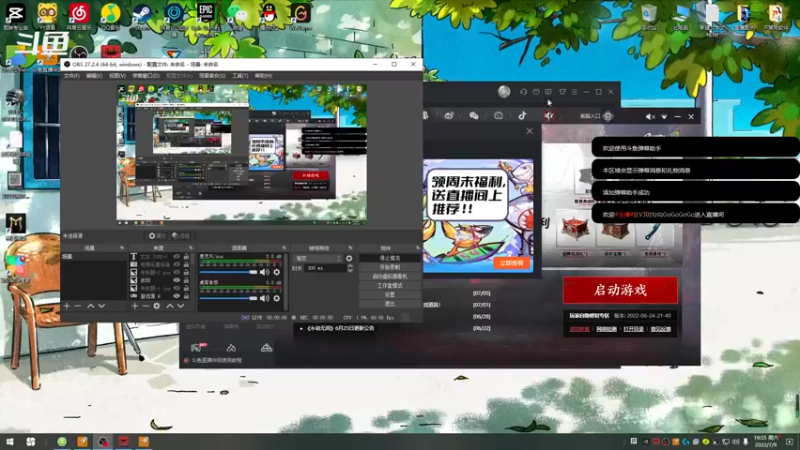Click the taskbar clock showing 19:55

(x=767, y=441)
